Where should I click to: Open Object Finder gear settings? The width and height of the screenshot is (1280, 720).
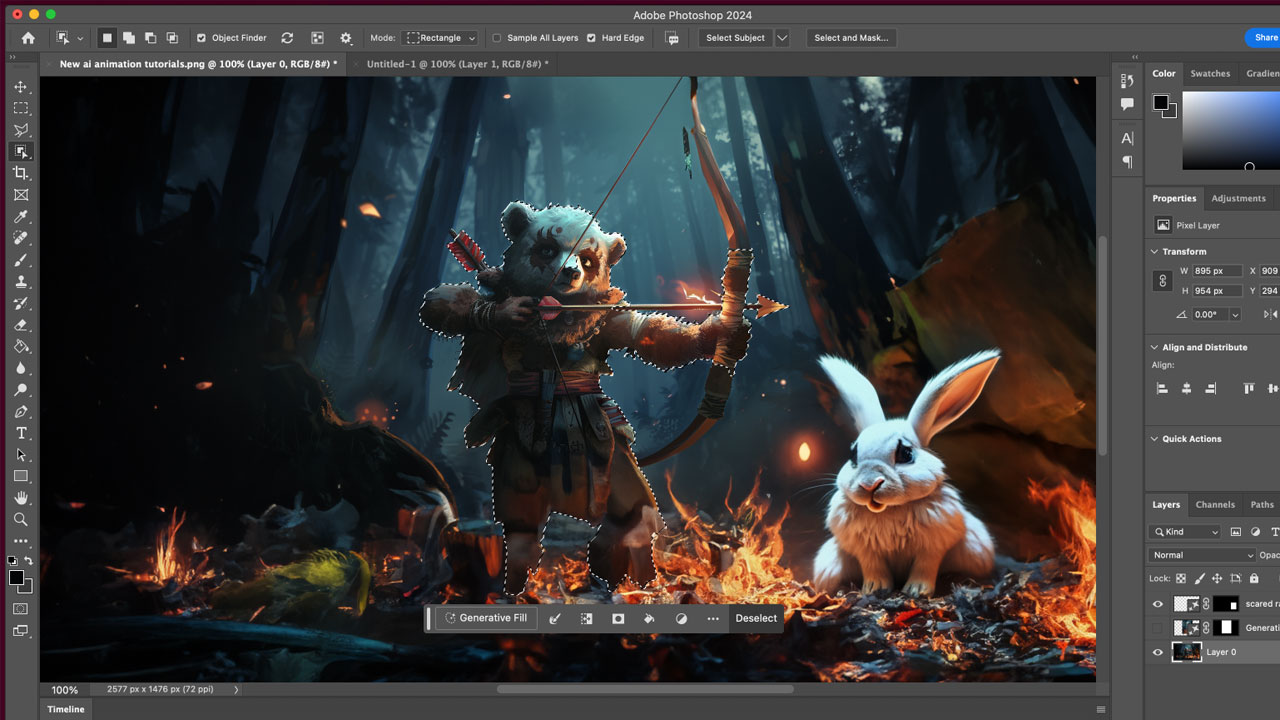point(346,38)
